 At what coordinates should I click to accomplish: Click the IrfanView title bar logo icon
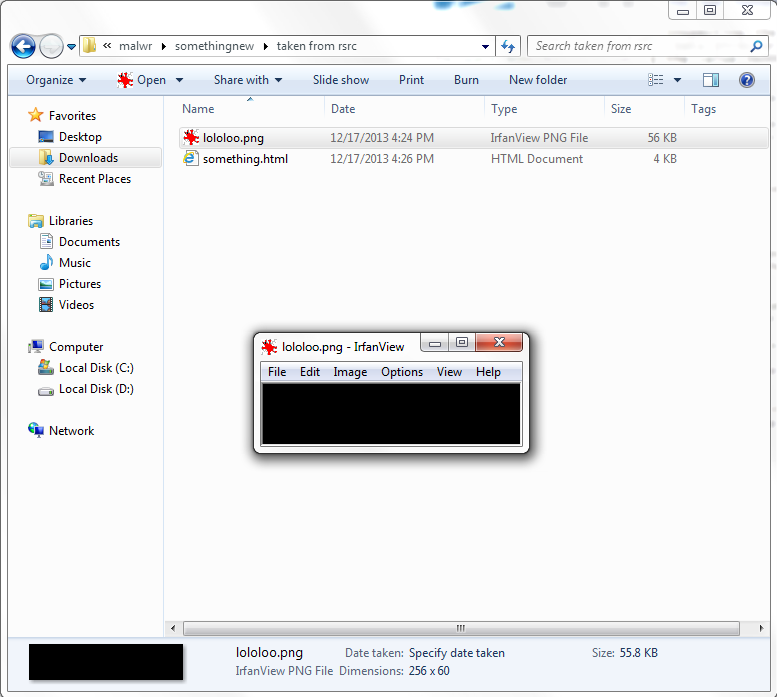(269, 347)
